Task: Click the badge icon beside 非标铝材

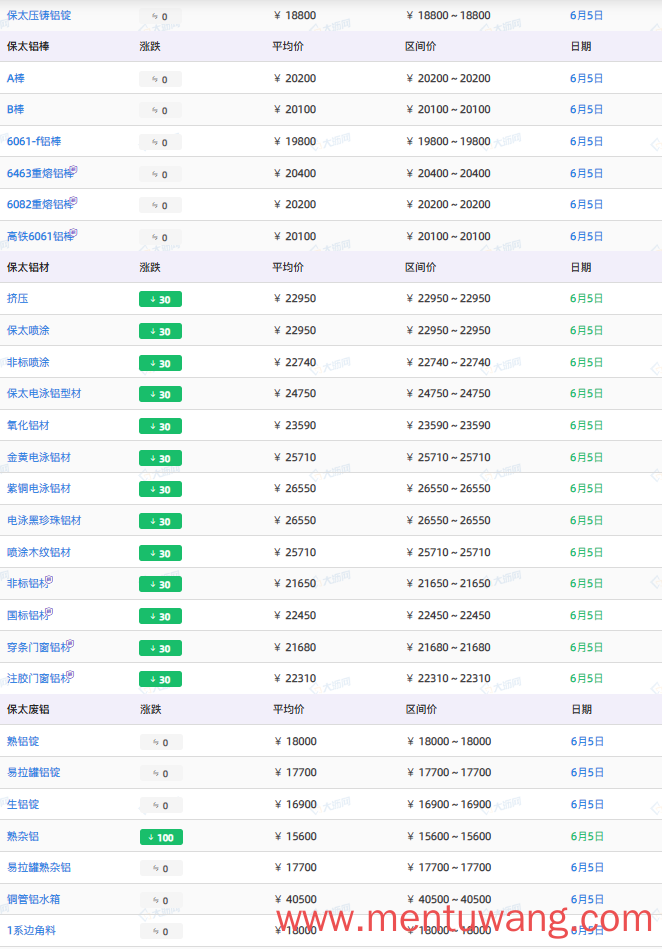Action: tap(49, 580)
